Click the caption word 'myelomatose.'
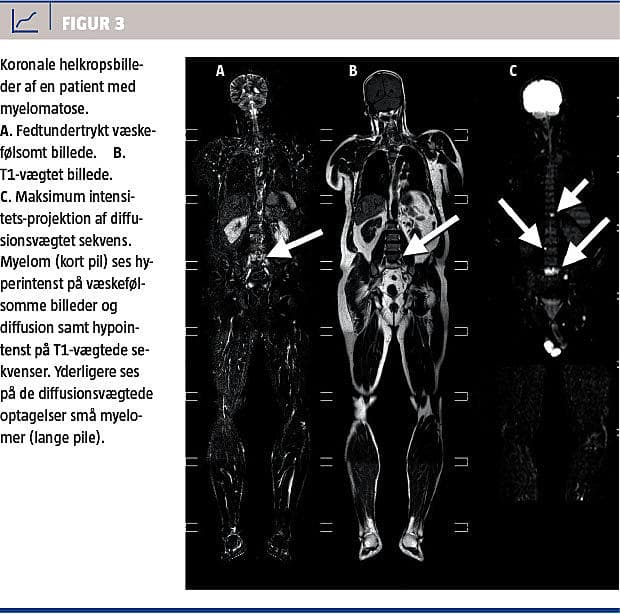Screen dimensions: 620x614 44,109
